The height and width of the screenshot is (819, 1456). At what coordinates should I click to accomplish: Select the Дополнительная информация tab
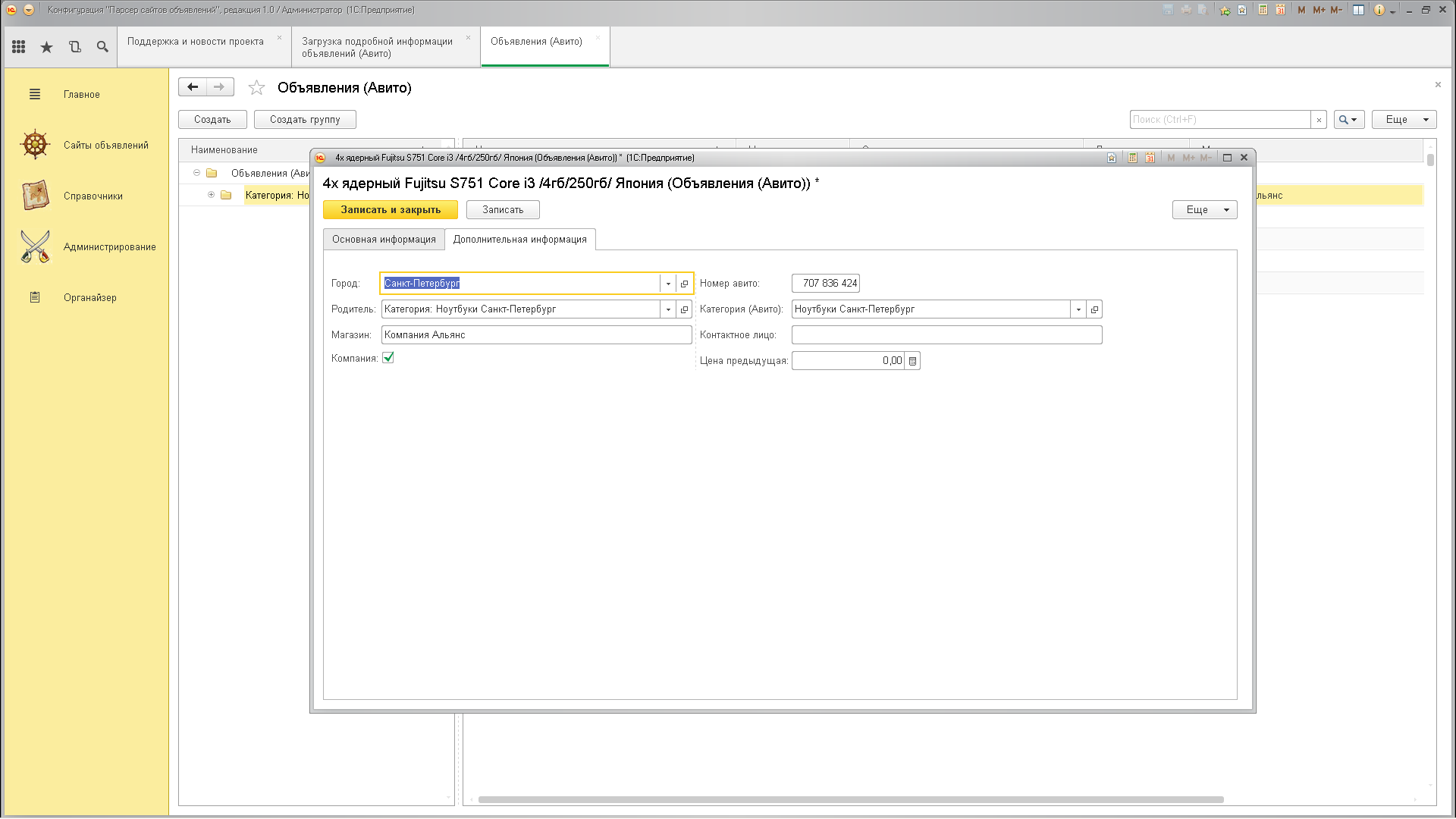pyautogui.click(x=520, y=240)
